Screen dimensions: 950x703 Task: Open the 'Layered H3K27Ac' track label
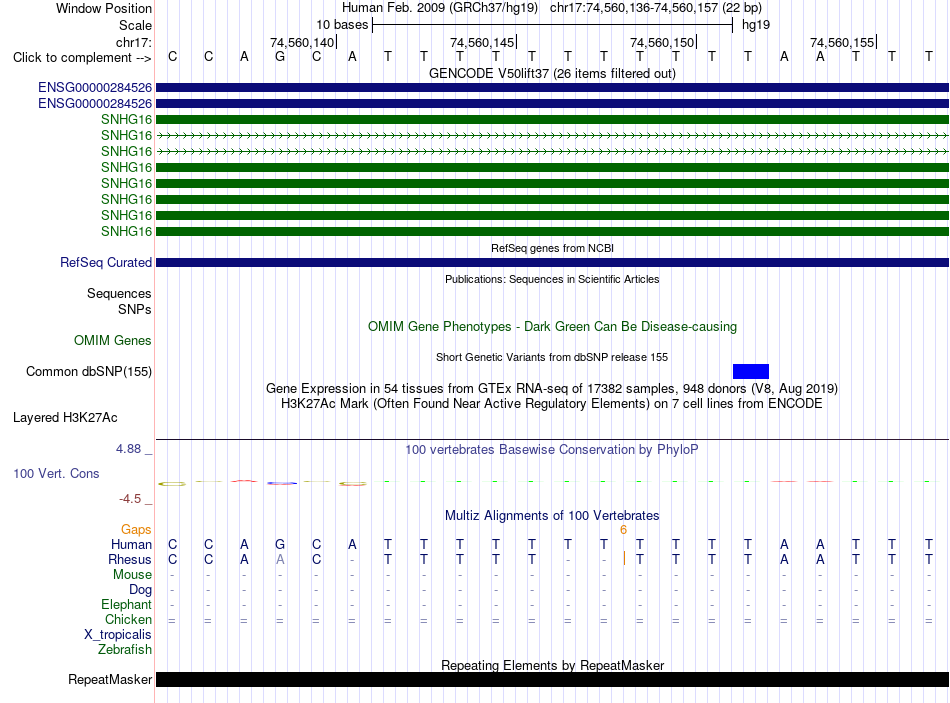(x=65, y=418)
